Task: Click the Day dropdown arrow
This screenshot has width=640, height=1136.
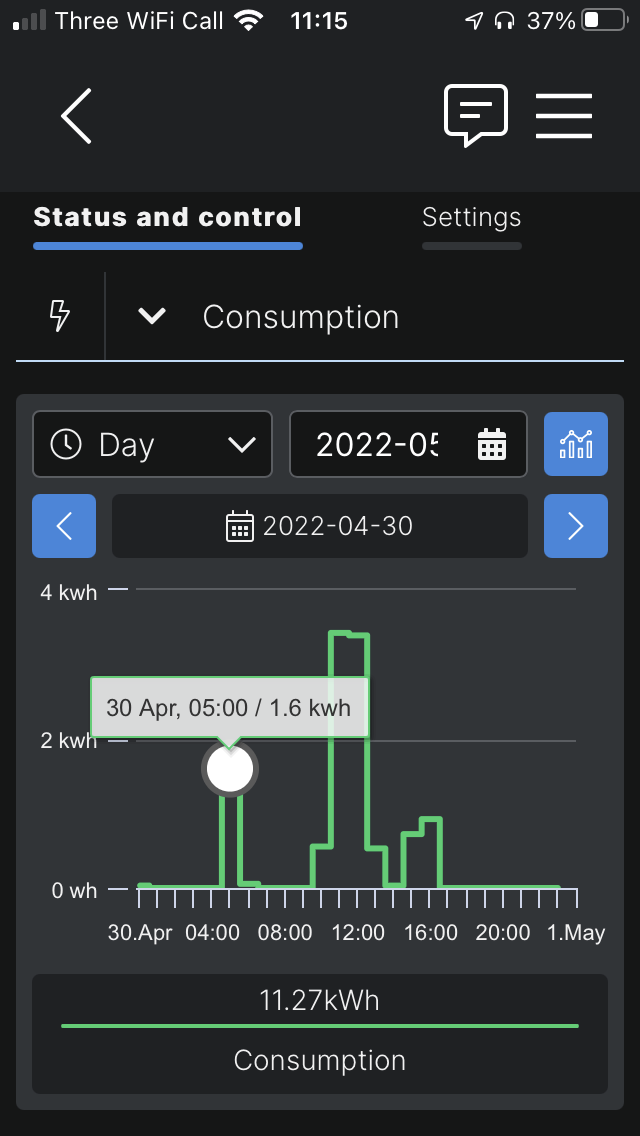Action: click(x=242, y=444)
